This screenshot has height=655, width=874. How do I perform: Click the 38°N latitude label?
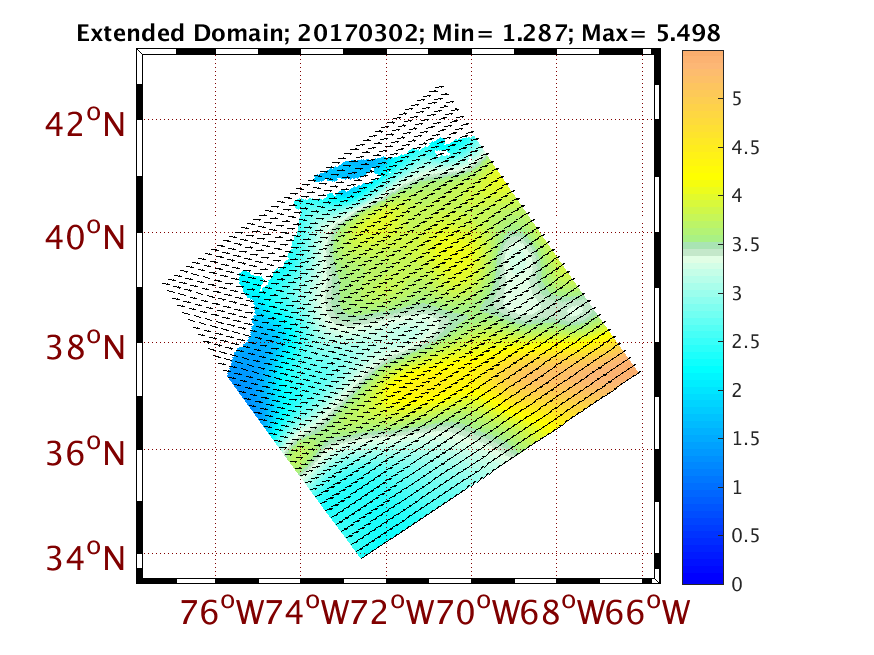click(x=85, y=346)
